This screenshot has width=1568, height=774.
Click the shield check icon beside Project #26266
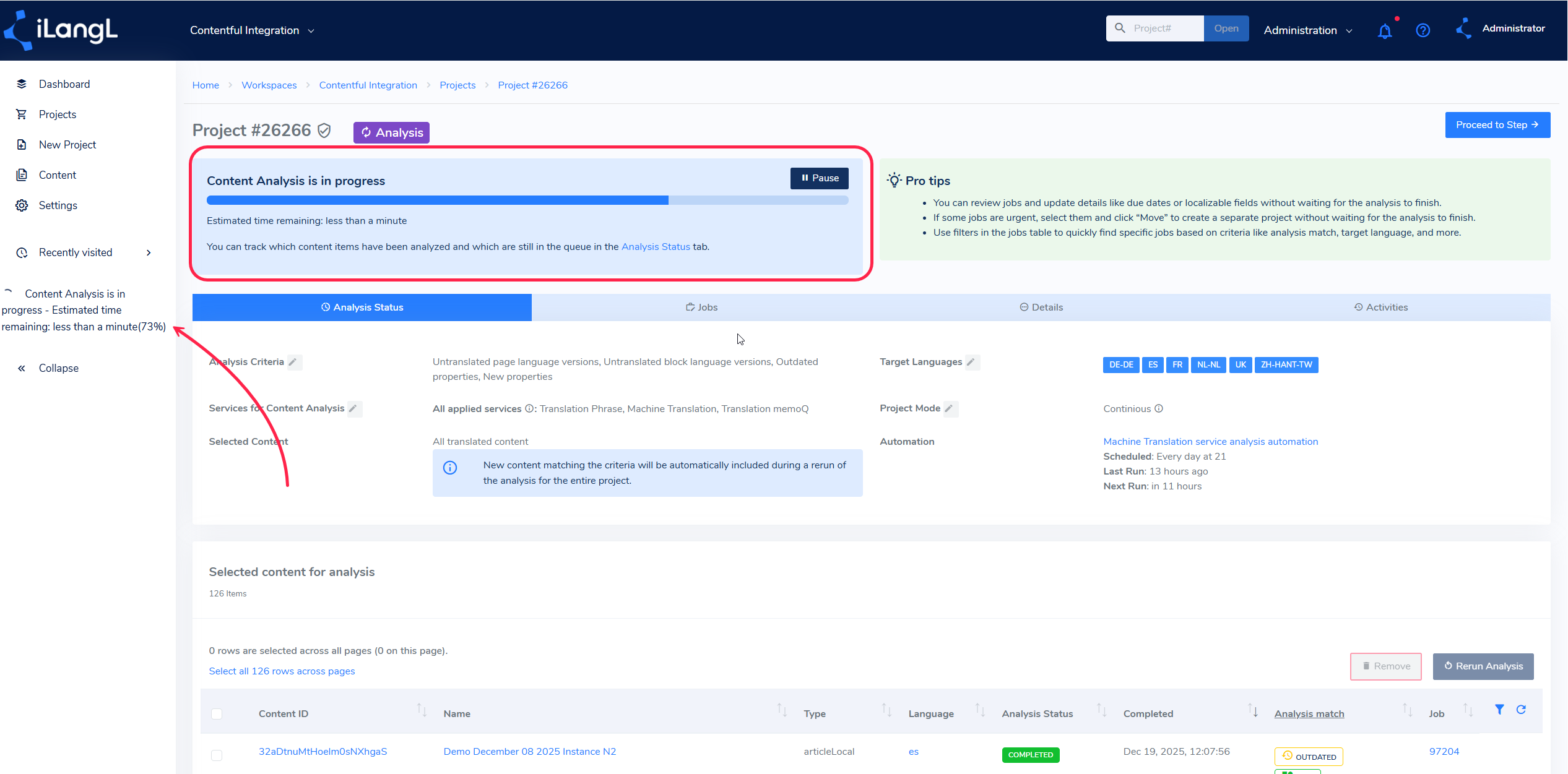point(324,131)
